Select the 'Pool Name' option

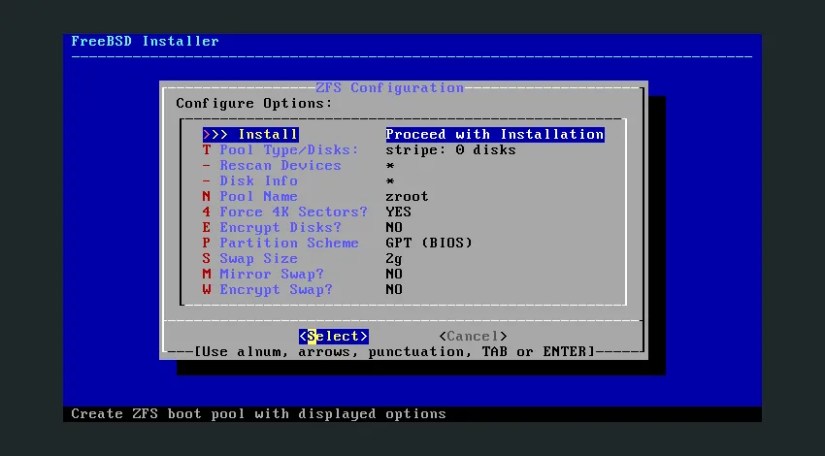click(x=250, y=197)
